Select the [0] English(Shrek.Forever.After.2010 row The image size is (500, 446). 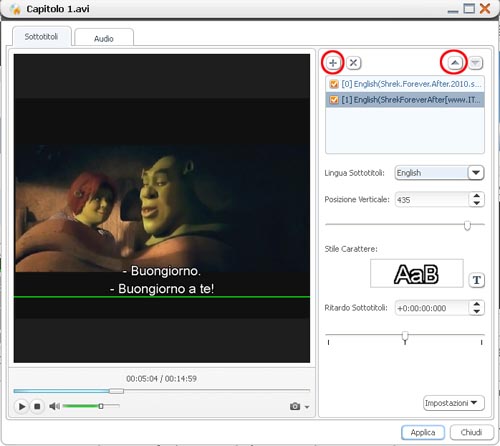click(405, 84)
